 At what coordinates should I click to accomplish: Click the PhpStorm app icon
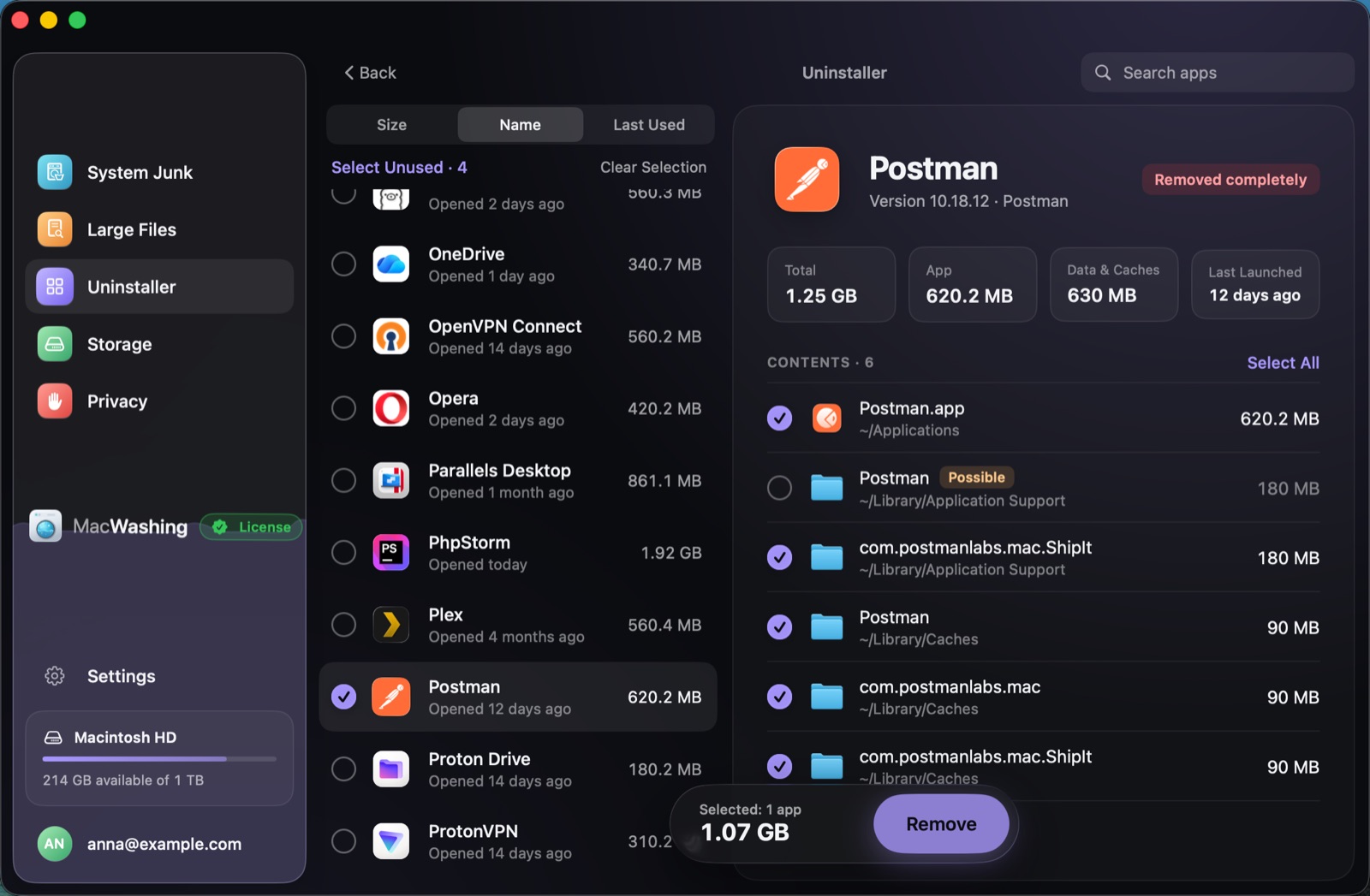click(x=391, y=553)
